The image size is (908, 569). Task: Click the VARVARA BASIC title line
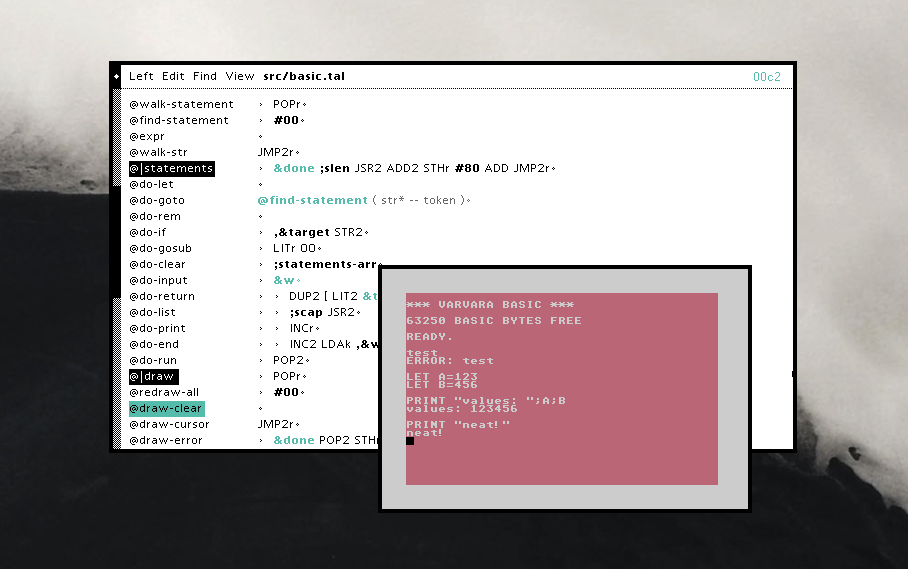490,305
